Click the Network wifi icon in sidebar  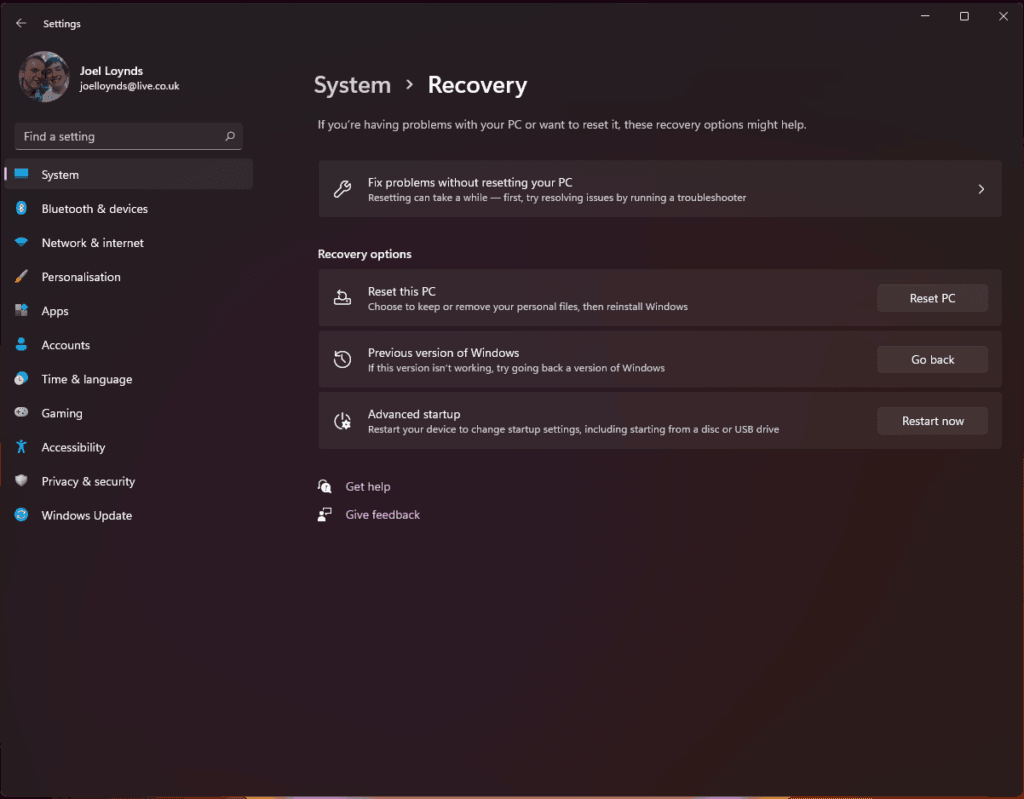[22, 242]
